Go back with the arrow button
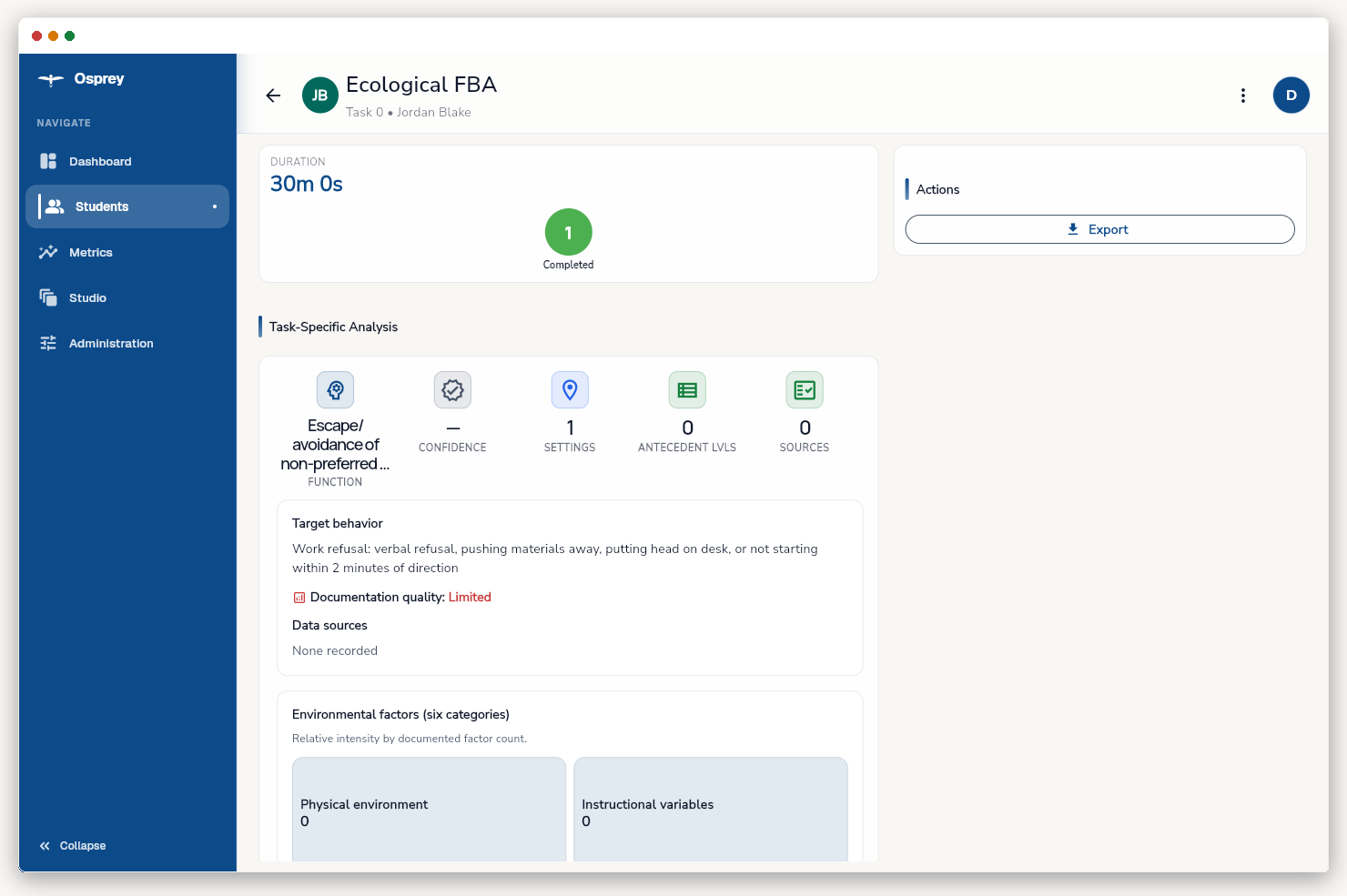The image size is (1347, 896). coord(273,96)
